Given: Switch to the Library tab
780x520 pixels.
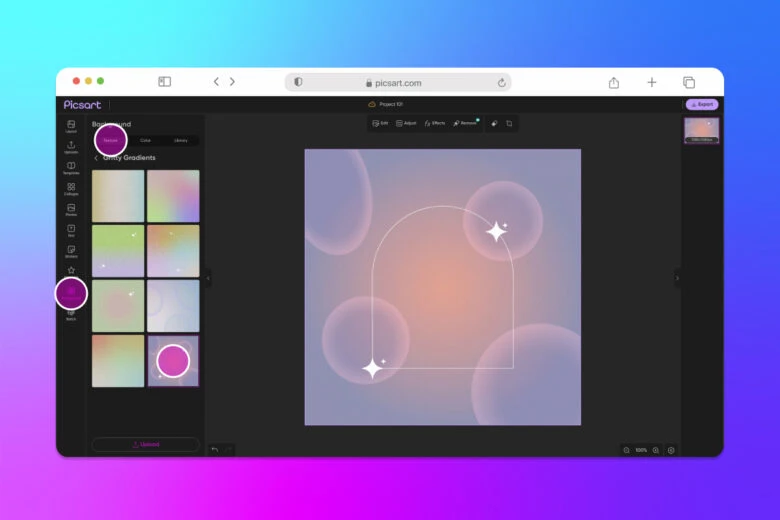Looking at the screenshot, I should [180, 140].
